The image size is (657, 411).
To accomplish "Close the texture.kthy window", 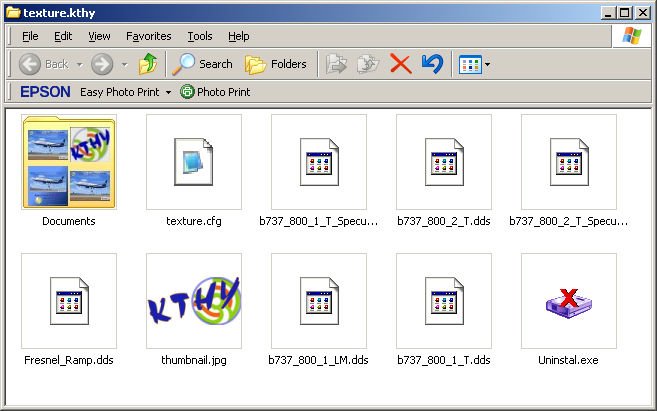I will [x=642, y=13].
